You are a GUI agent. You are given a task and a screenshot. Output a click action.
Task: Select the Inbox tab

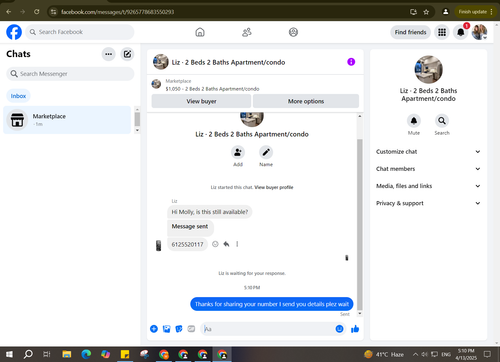(18, 96)
